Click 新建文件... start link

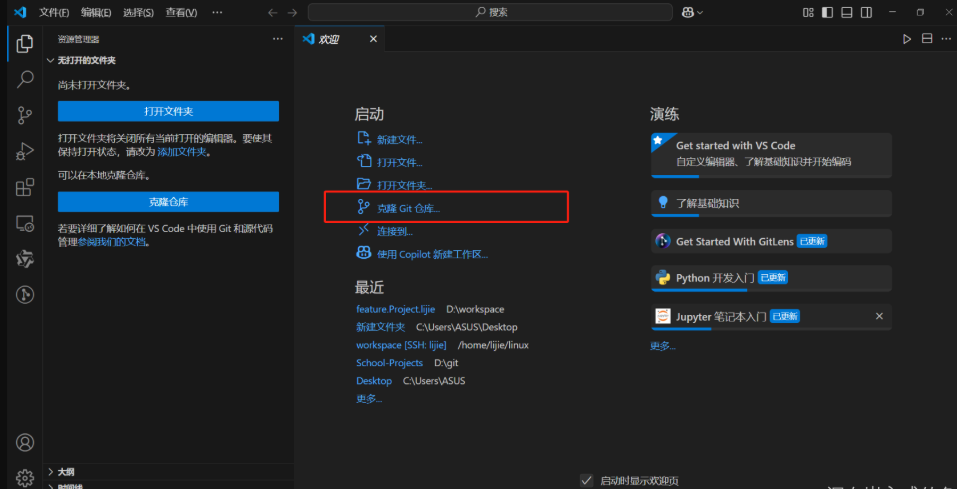[389, 139]
